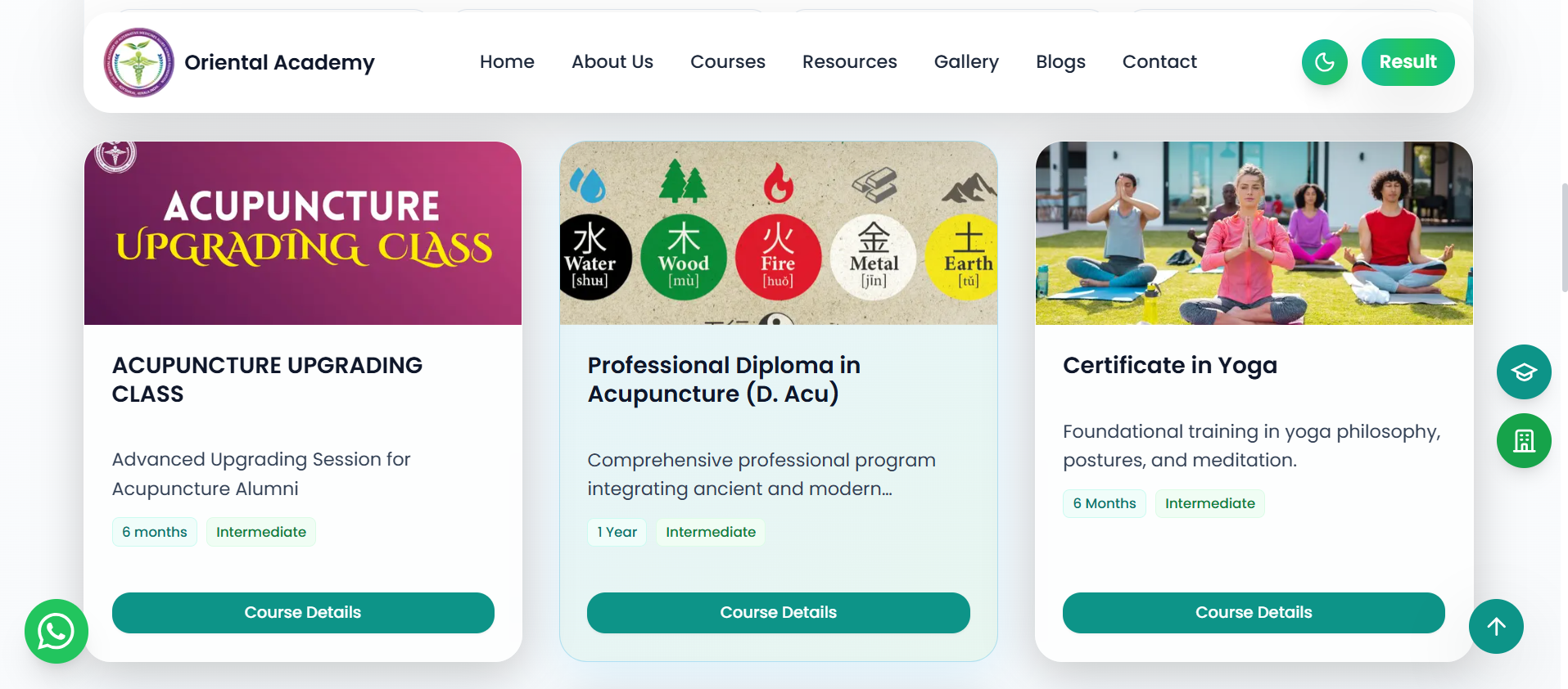Image resolution: width=1568 pixels, height=689 pixels.
Task: Click the Result button
Action: (x=1407, y=62)
